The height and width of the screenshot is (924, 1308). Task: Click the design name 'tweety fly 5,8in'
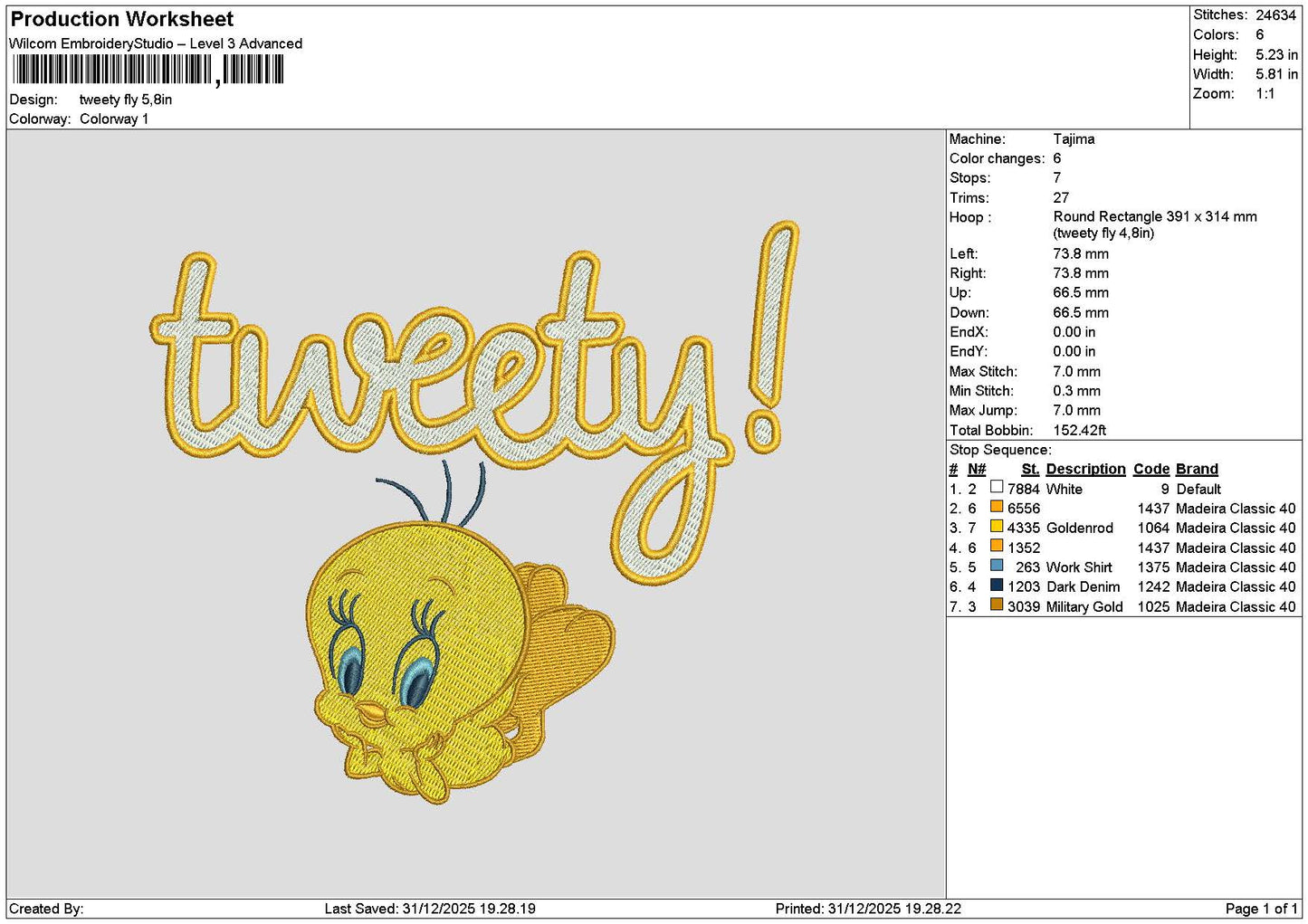click(126, 100)
